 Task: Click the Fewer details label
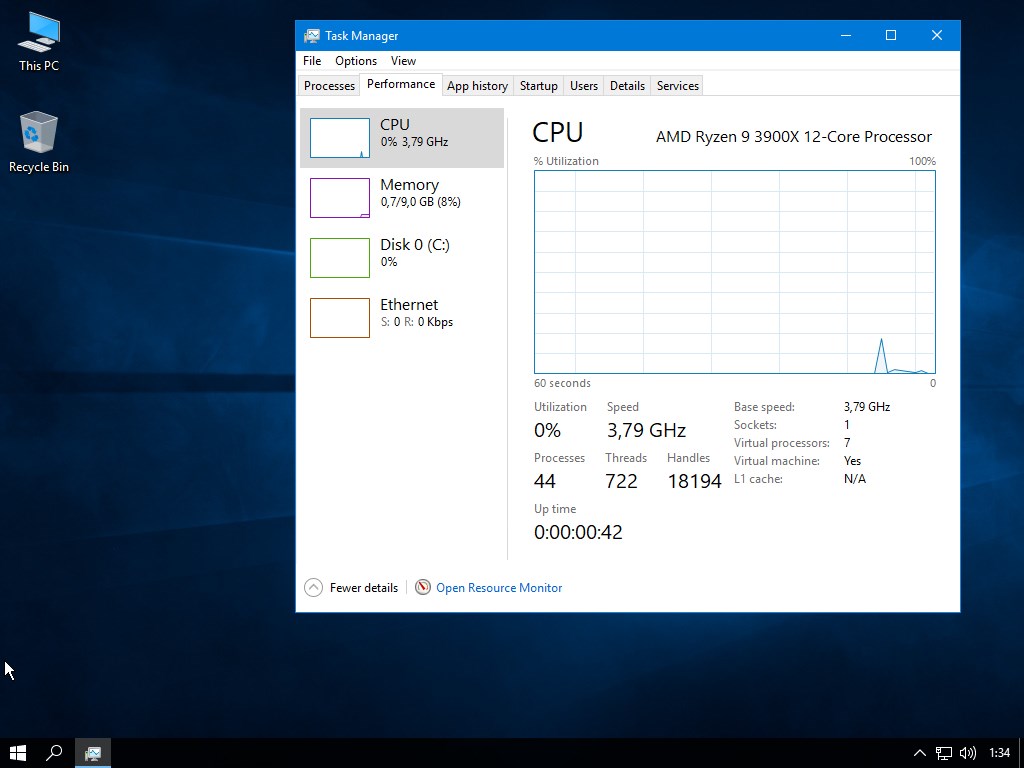point(364,588)
